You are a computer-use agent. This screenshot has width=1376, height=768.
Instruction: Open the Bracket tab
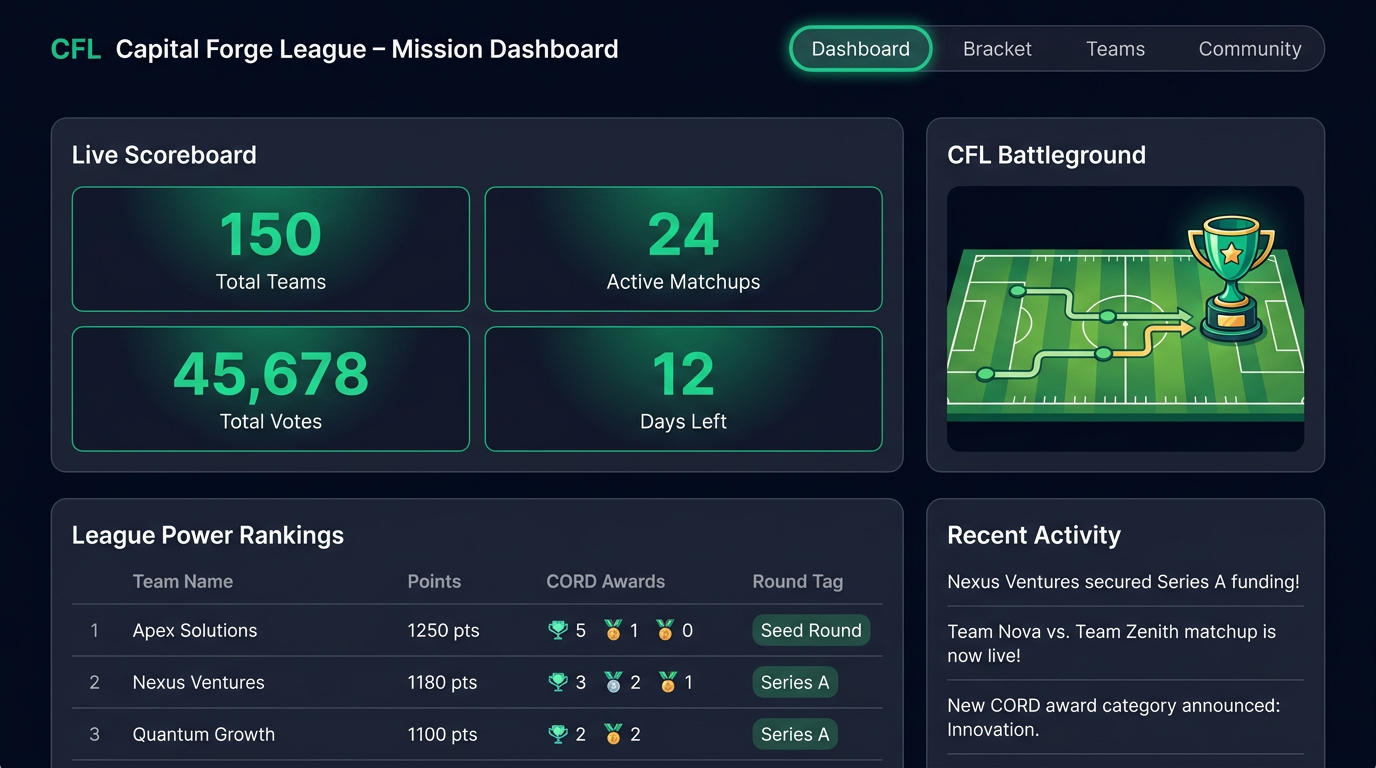tap(997, 49)
